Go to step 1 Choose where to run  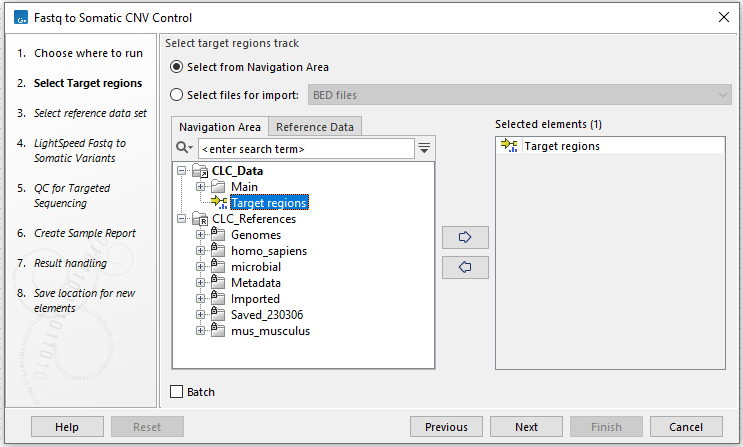[88, 53]
